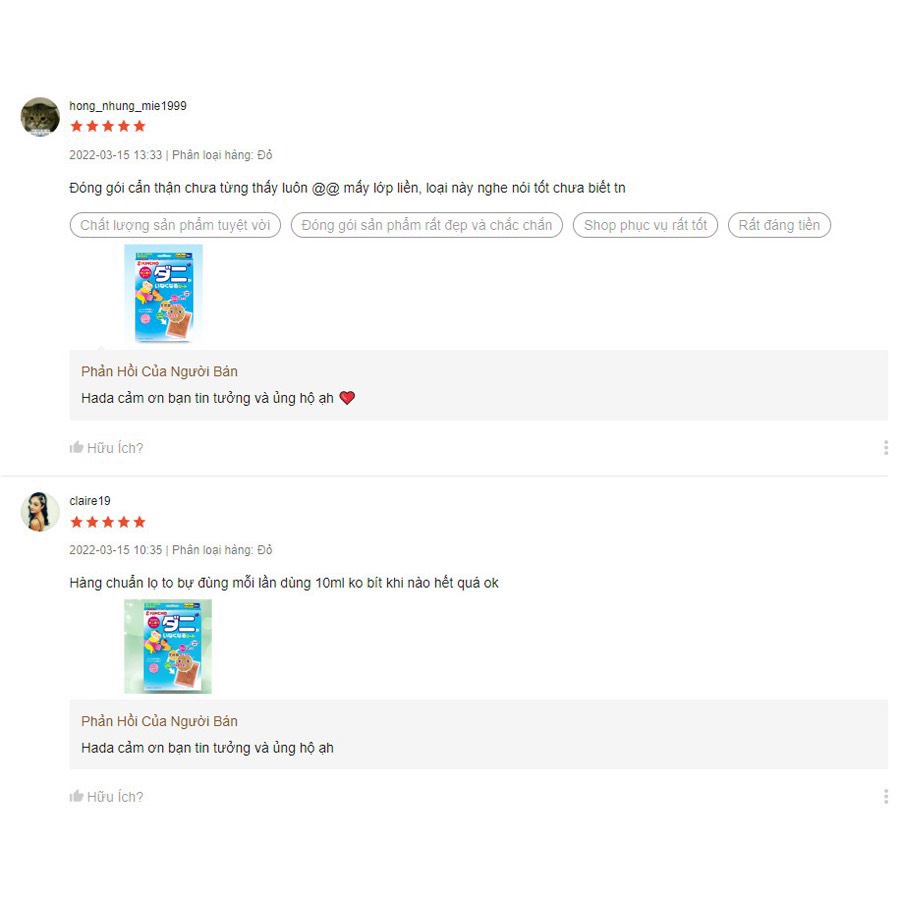Screen dimensions: 900x900
Task: Open username claire19 profile
Action: 90,501
